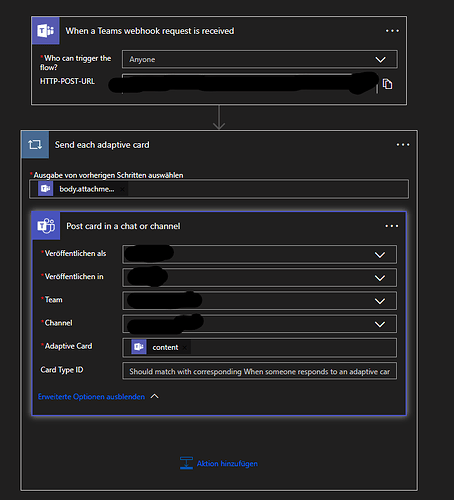Click the 'Aktion hinzufügen' insert step icon
454x500 pixels.
pos(186,463)
